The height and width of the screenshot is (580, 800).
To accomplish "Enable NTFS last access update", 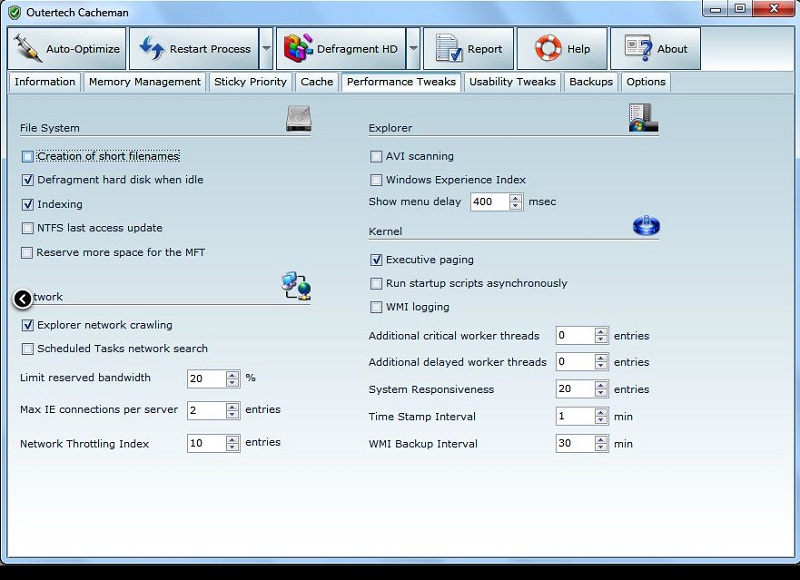I will click(x=28, y=228).
